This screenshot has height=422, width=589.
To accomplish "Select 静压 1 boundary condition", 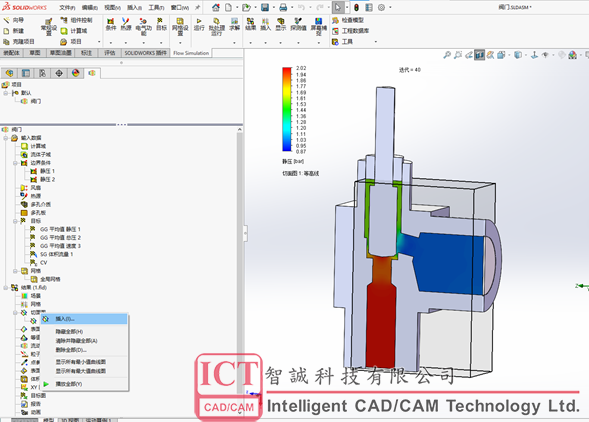I will 42,171.
